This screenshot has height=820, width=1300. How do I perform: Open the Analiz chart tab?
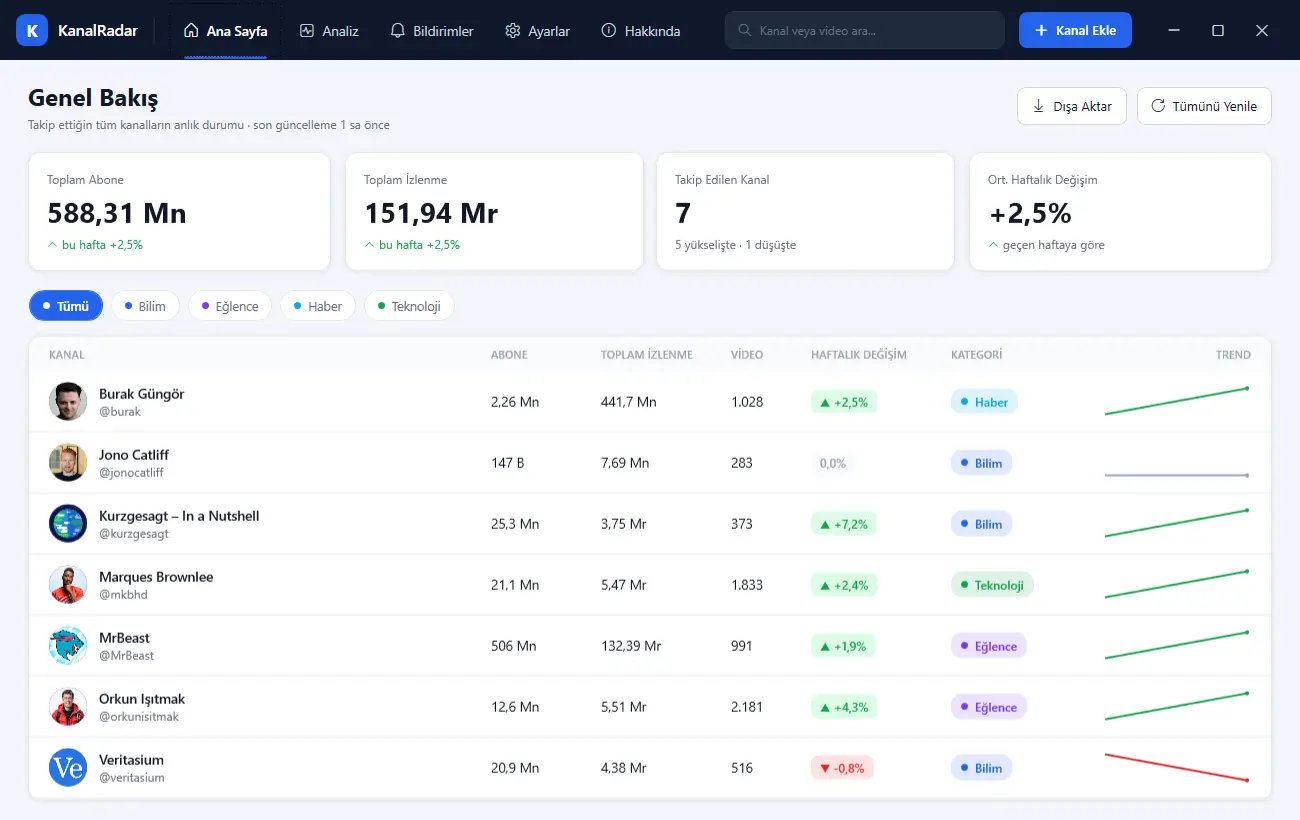(328, 31)
